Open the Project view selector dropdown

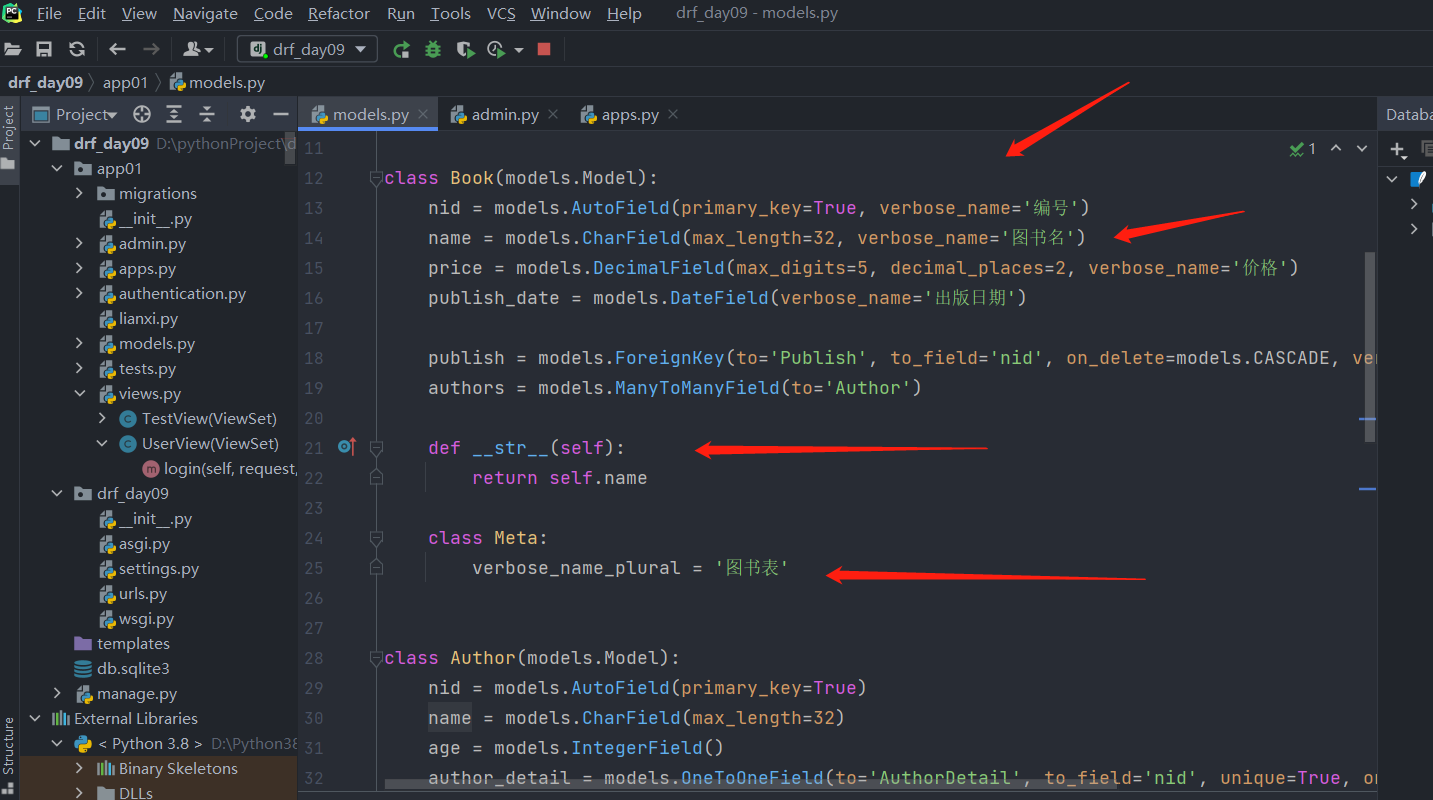(x=86, y=114)
